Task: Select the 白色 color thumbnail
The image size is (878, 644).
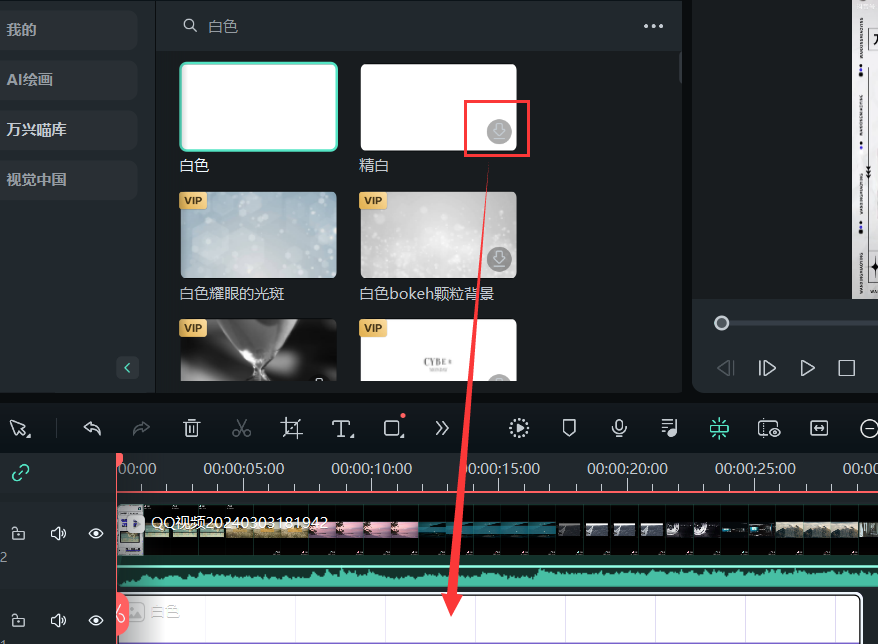Action: (259, 107)
